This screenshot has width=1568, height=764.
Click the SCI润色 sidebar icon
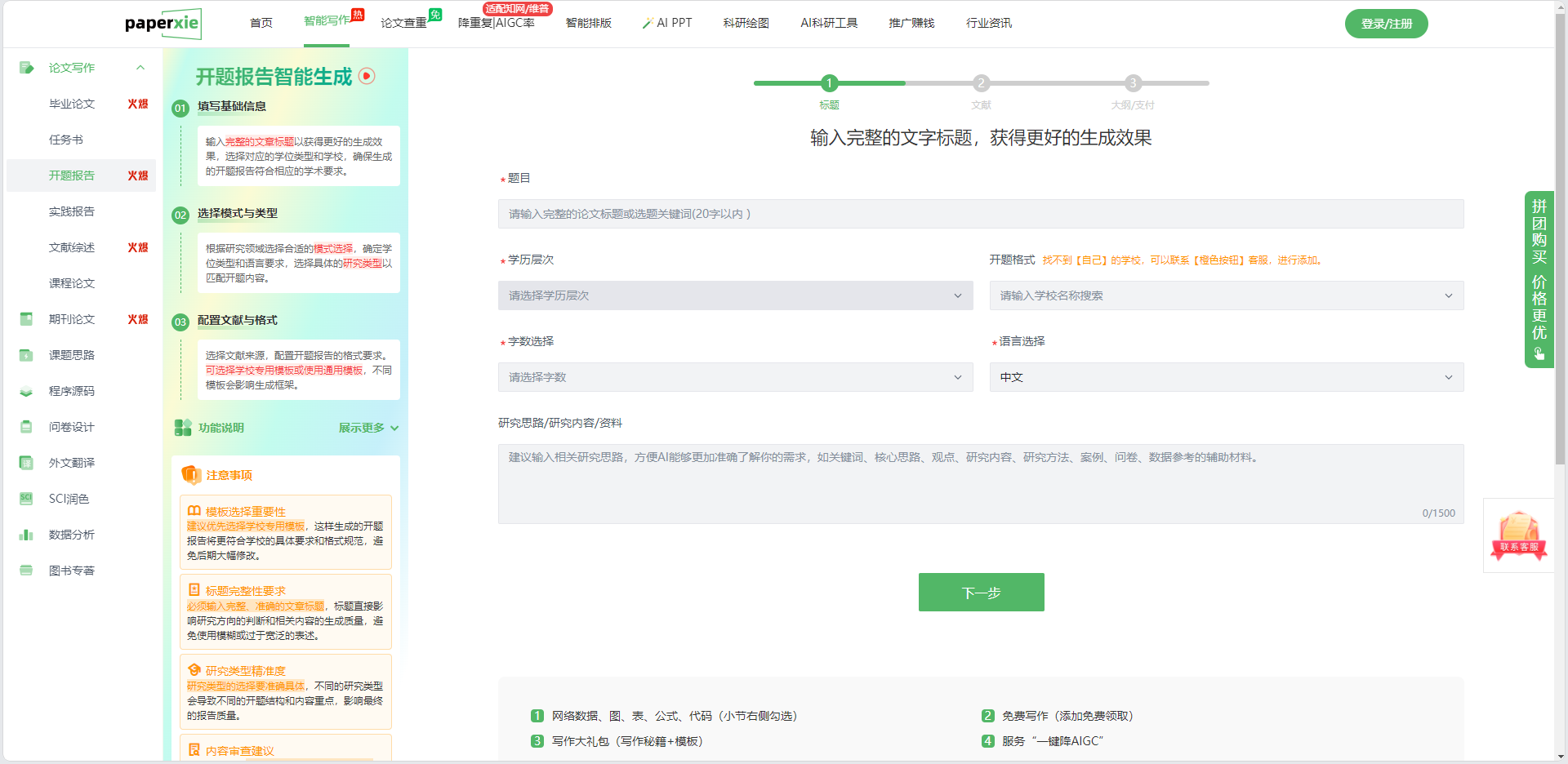pos(26,499)
